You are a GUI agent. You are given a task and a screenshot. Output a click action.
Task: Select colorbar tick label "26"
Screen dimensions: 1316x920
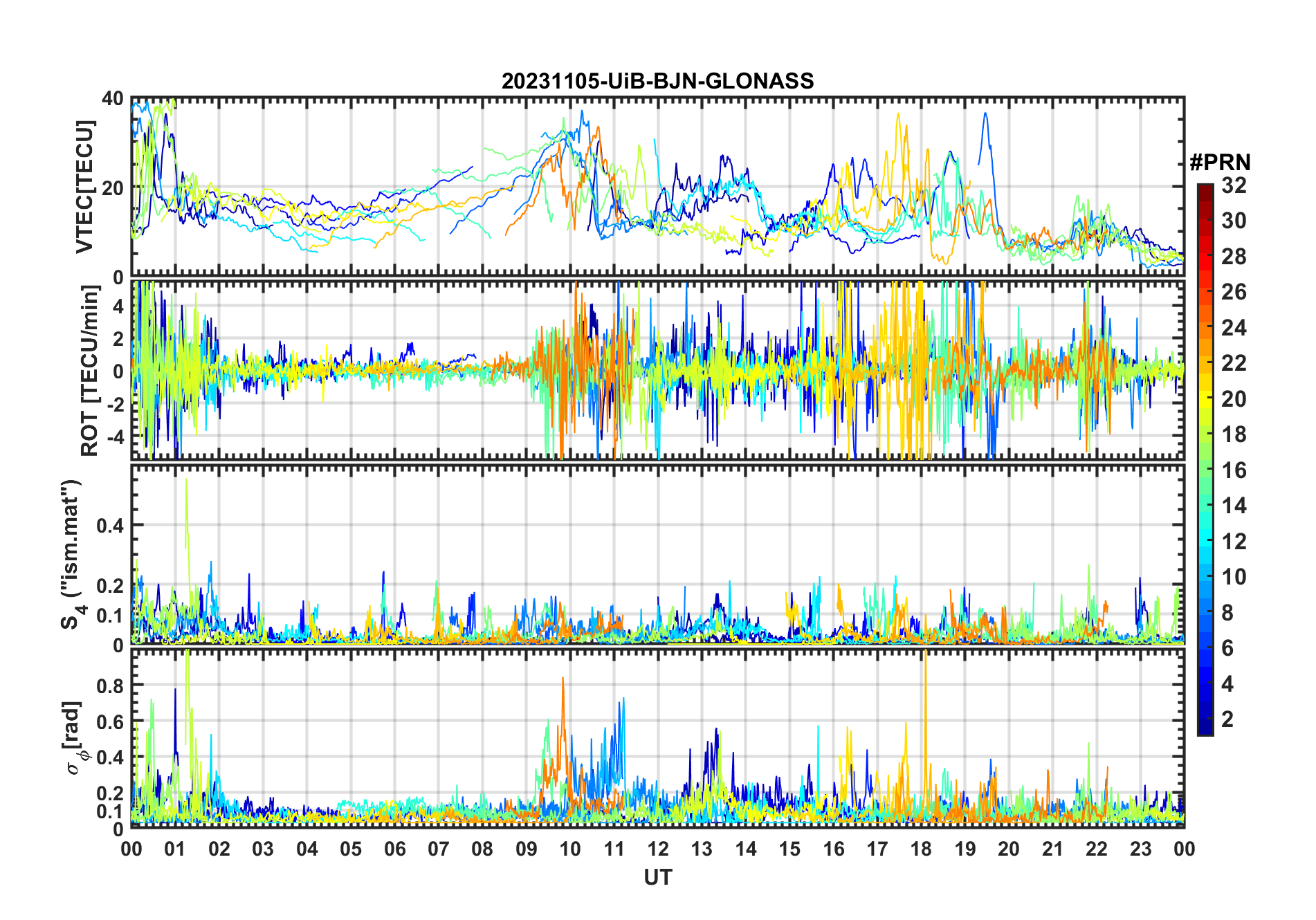(1234, 292)
